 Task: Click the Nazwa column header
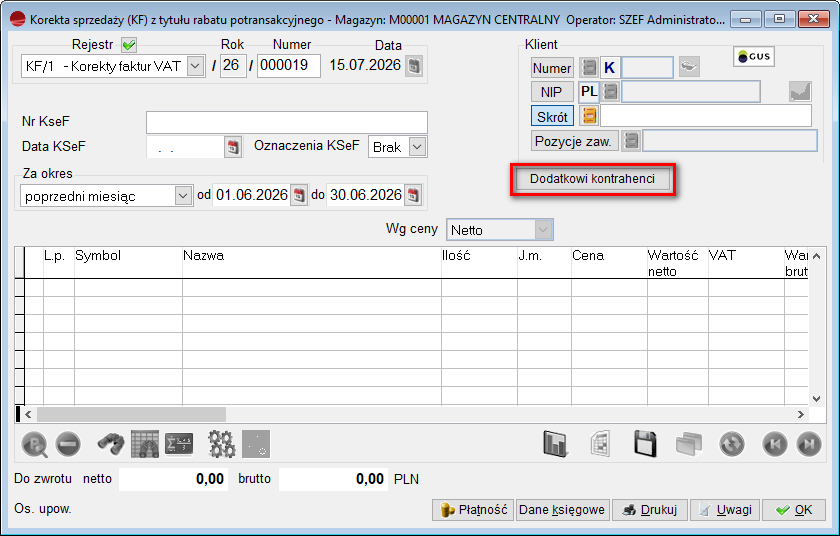[x=312, y=263]
